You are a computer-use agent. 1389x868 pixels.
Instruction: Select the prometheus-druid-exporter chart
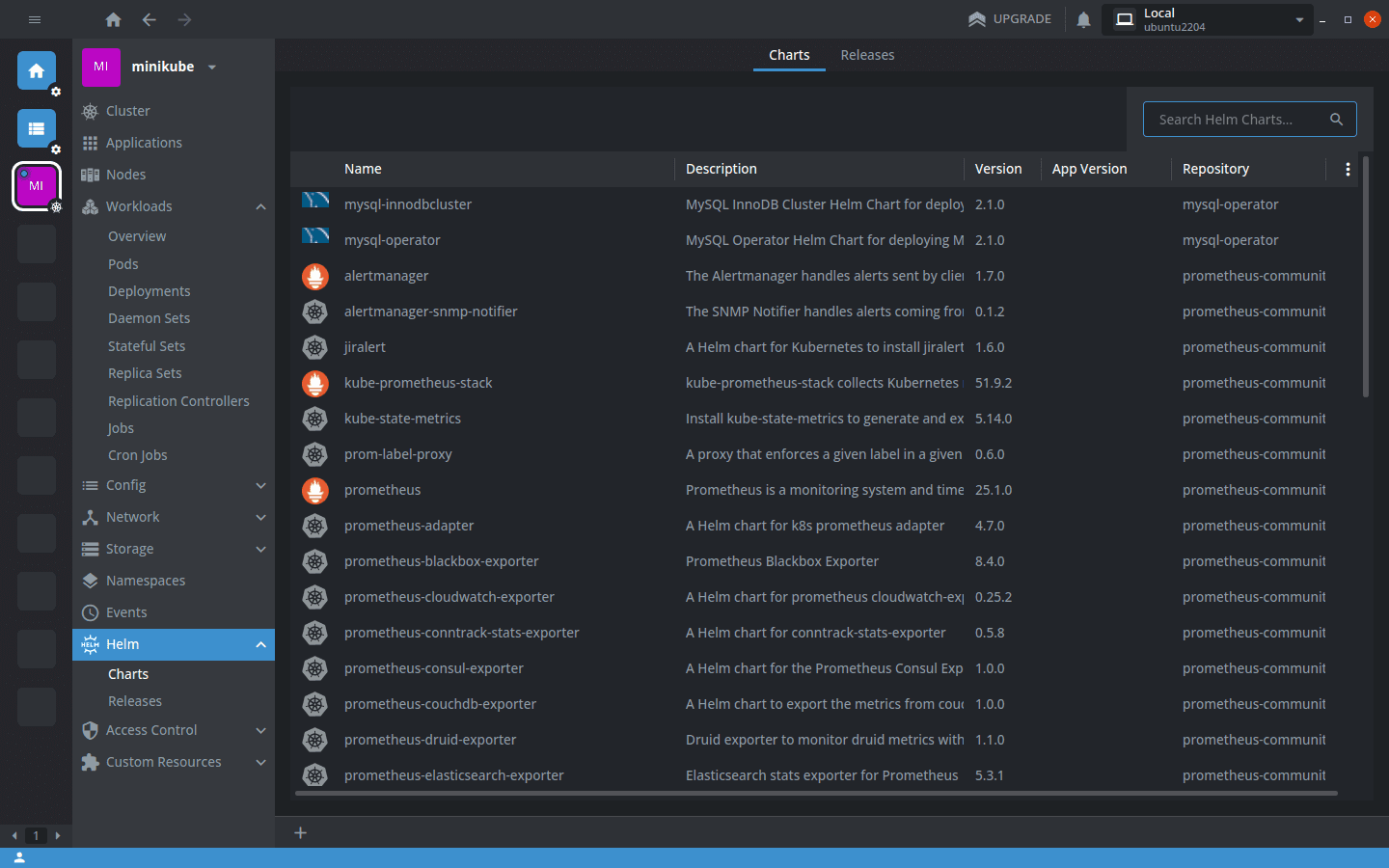[824, 740]
